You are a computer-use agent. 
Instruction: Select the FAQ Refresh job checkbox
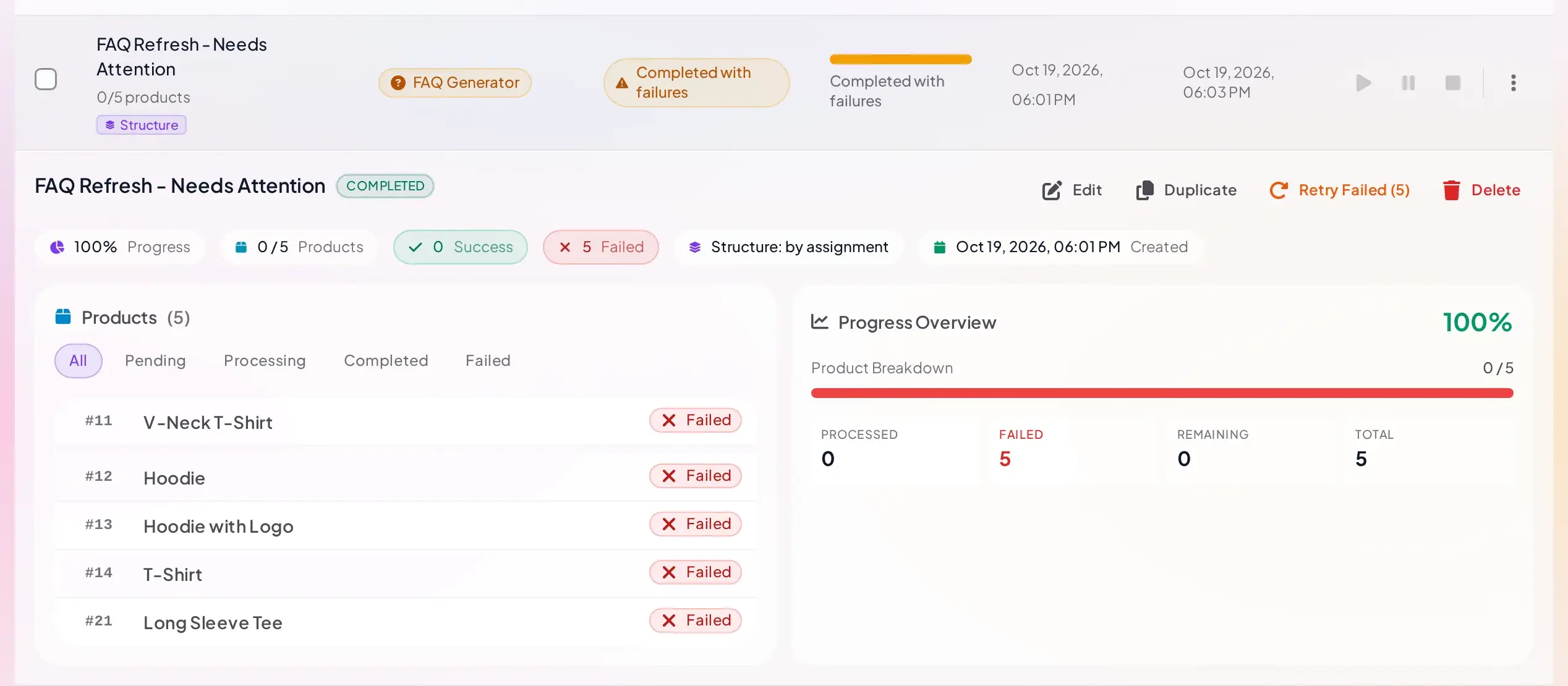(x=46, y=79)
